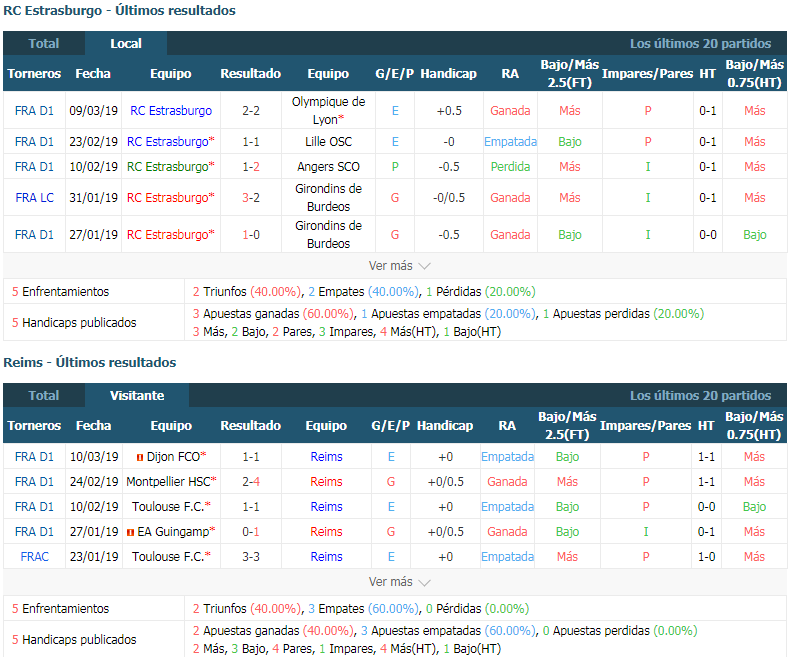Click Perdida RA cell for Angers SCO

point(510,167)
